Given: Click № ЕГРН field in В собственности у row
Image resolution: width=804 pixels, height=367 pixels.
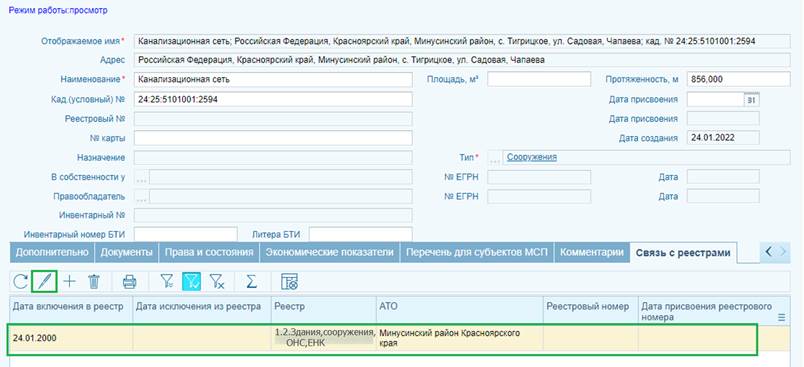Looking at the screenshot, I should coord(539,177).
